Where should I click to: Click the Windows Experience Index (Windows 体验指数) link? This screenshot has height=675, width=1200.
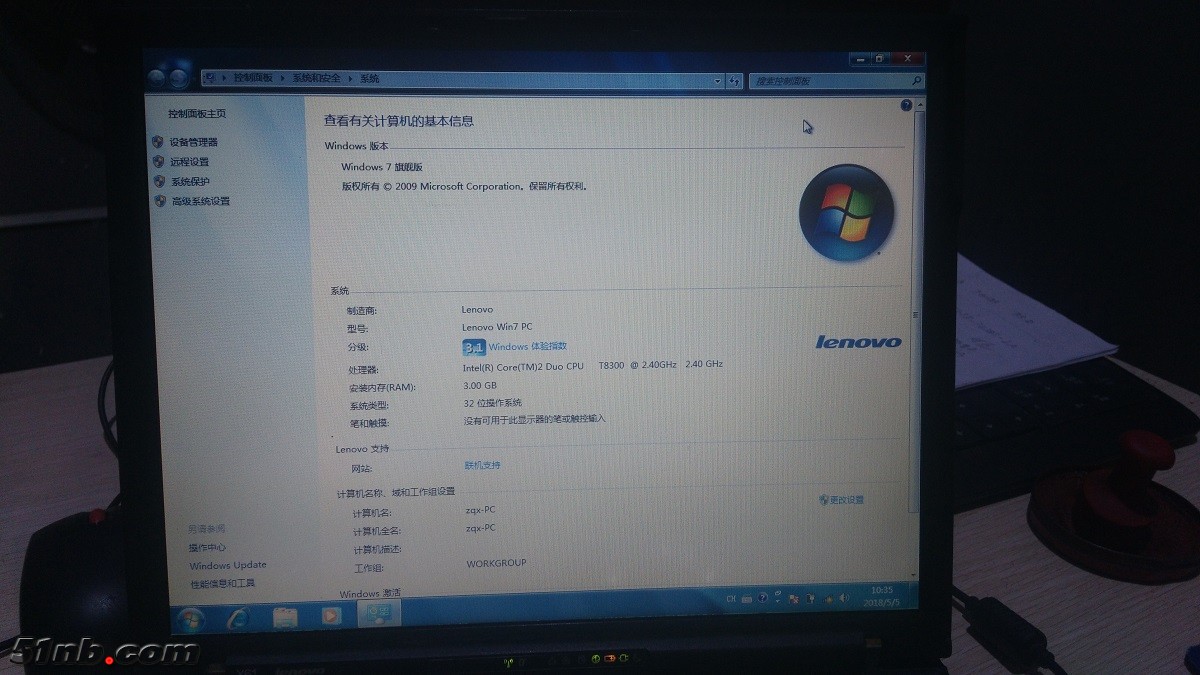[x=527, y=347]
